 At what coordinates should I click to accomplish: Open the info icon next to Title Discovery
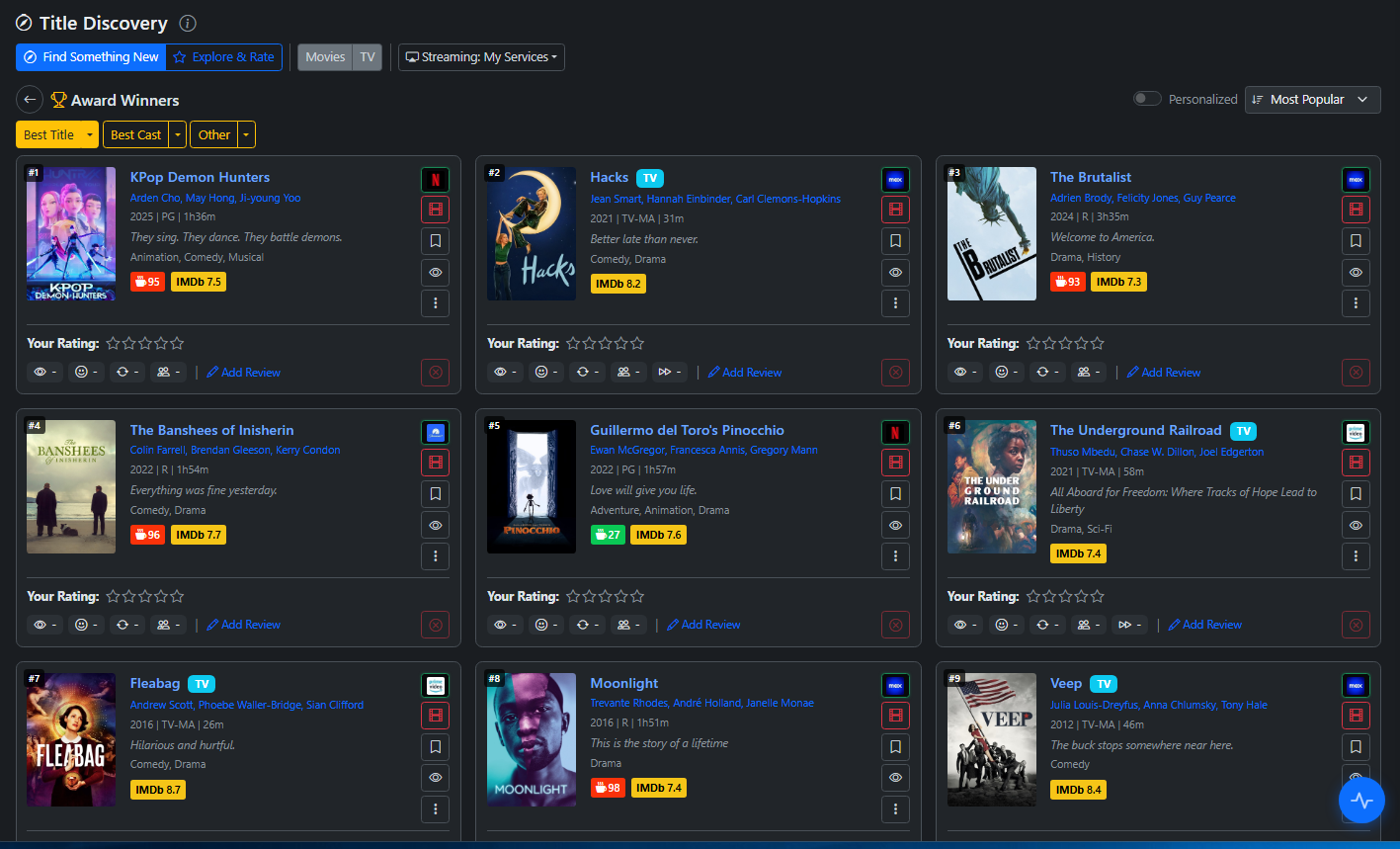tap(188, 24)
